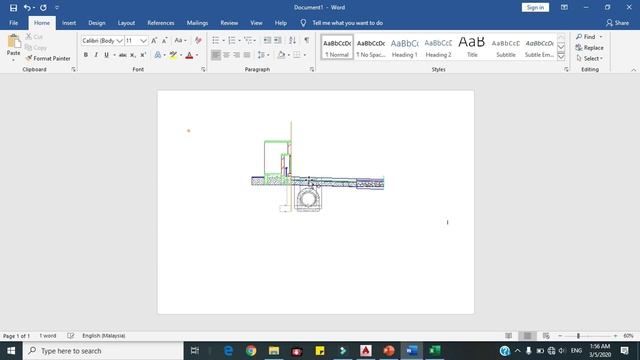This screenshot has height=360, width=640.
Task: Switch to the Design tab
Action: tap(97, 23)
